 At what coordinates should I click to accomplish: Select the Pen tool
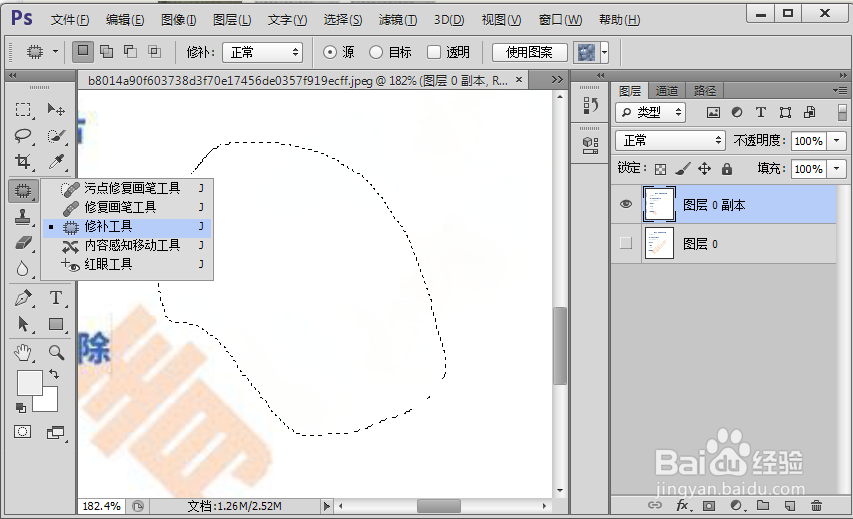23,298
